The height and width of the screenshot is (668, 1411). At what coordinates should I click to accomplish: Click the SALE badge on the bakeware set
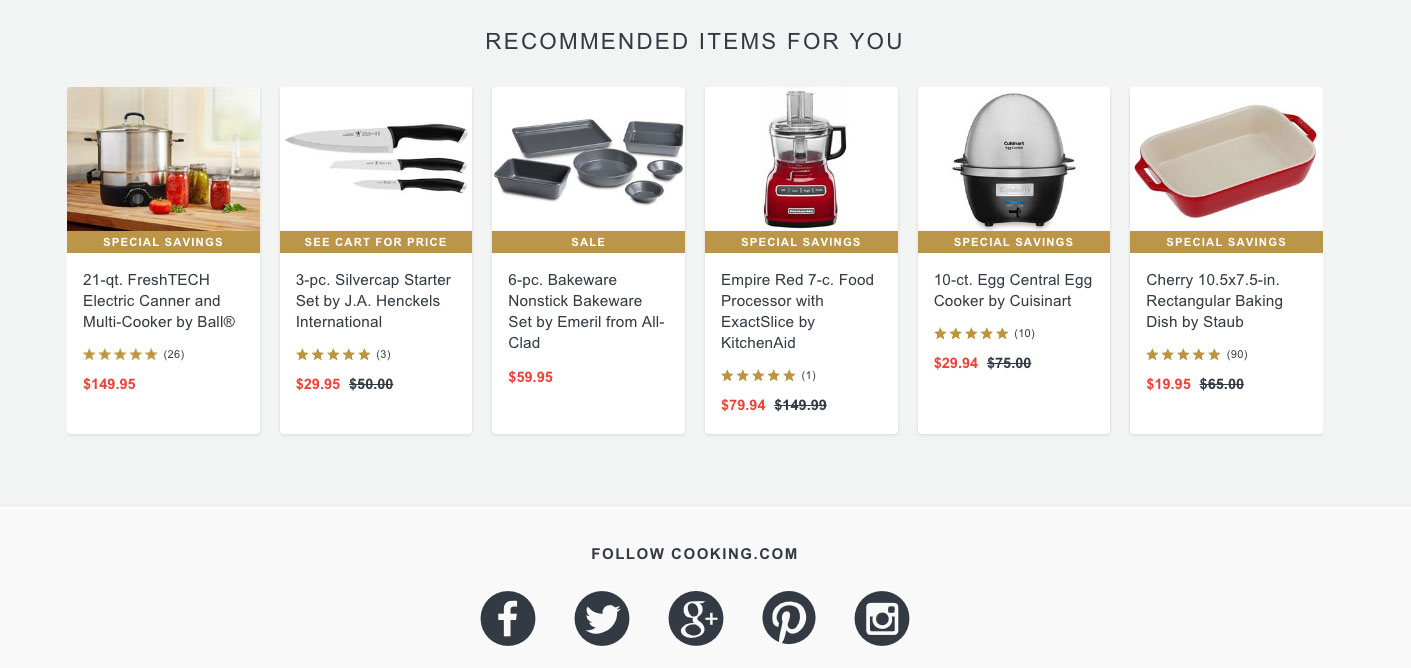coord(588,241)
